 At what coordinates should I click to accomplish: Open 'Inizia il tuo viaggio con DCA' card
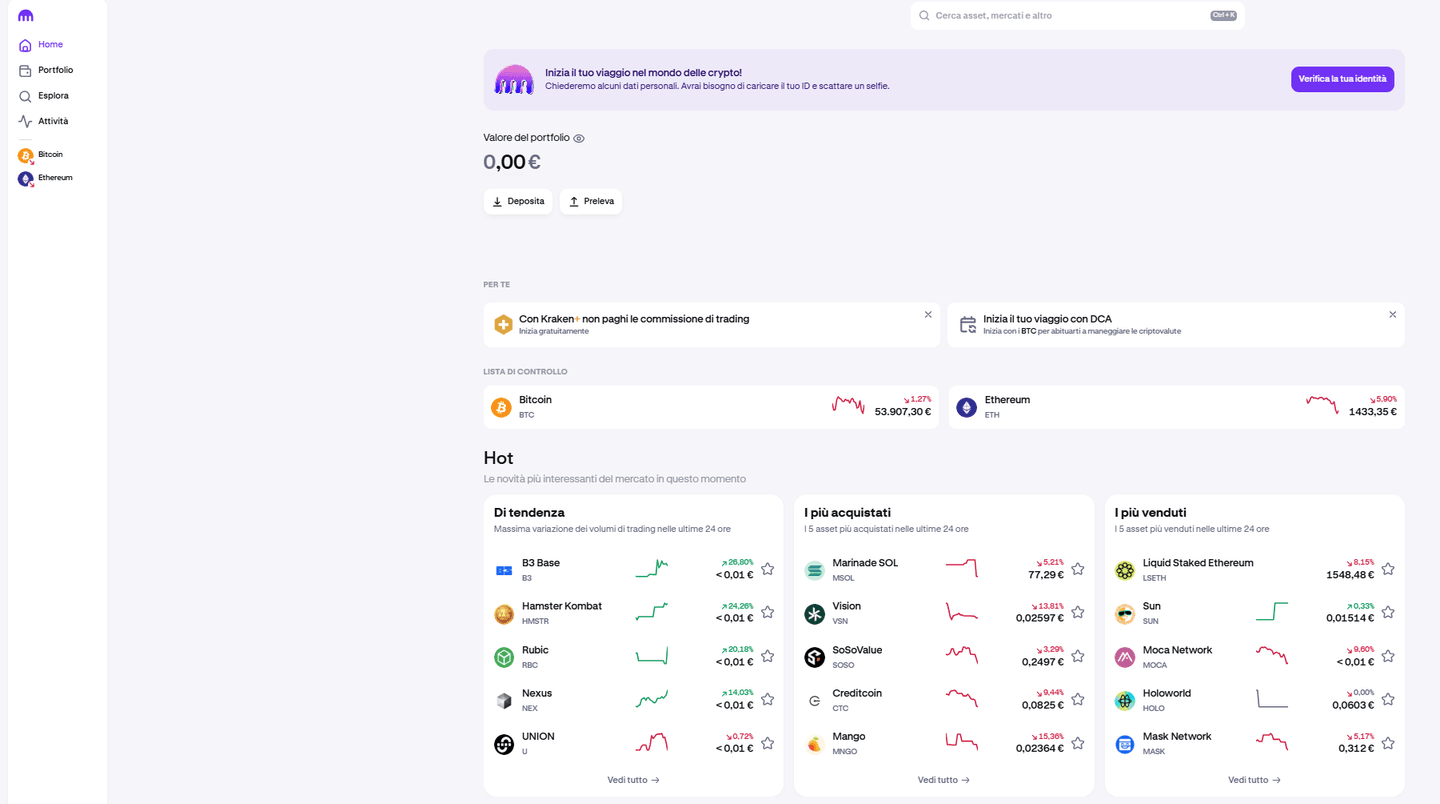1176,325
